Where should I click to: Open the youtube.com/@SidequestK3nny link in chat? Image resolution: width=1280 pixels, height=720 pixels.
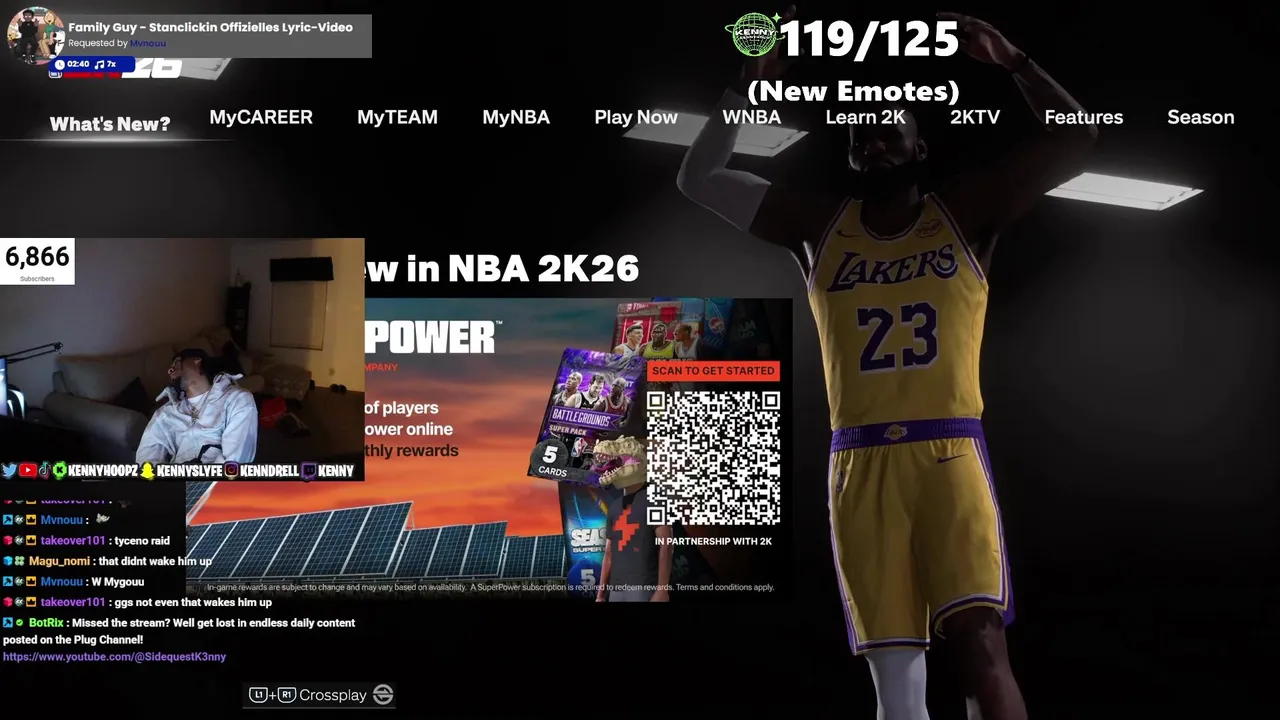tap(114, 657)
